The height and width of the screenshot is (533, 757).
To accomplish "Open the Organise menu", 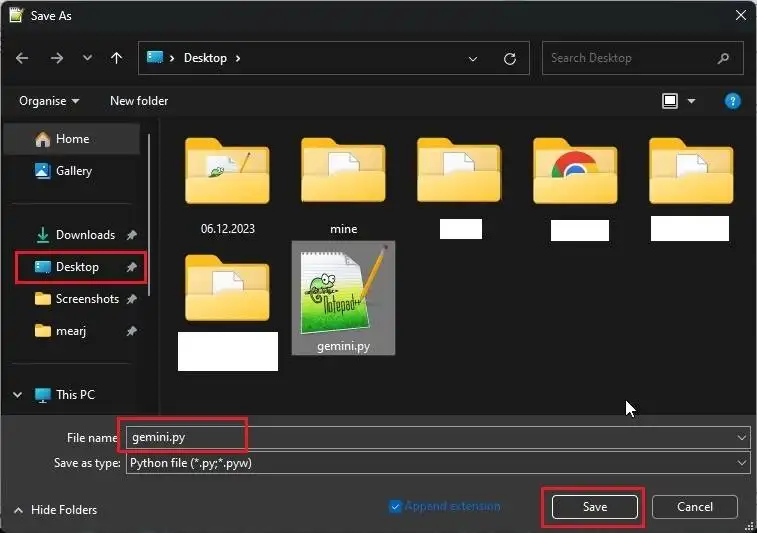I will point(49,101).
